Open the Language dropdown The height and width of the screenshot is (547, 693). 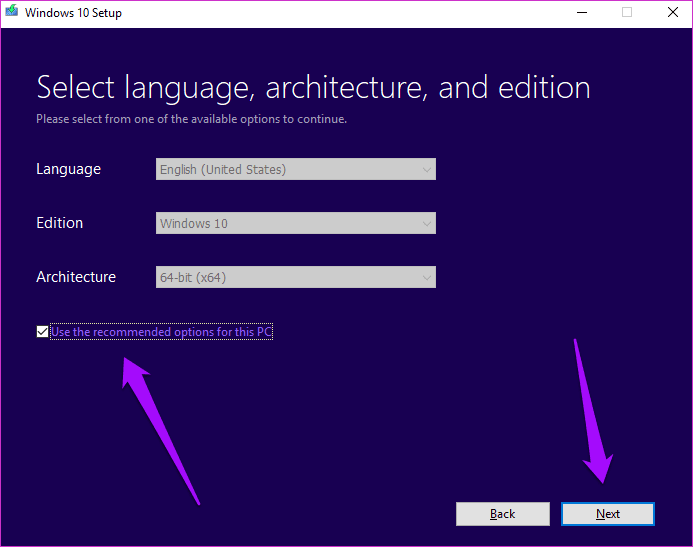(x=296, y=169)
